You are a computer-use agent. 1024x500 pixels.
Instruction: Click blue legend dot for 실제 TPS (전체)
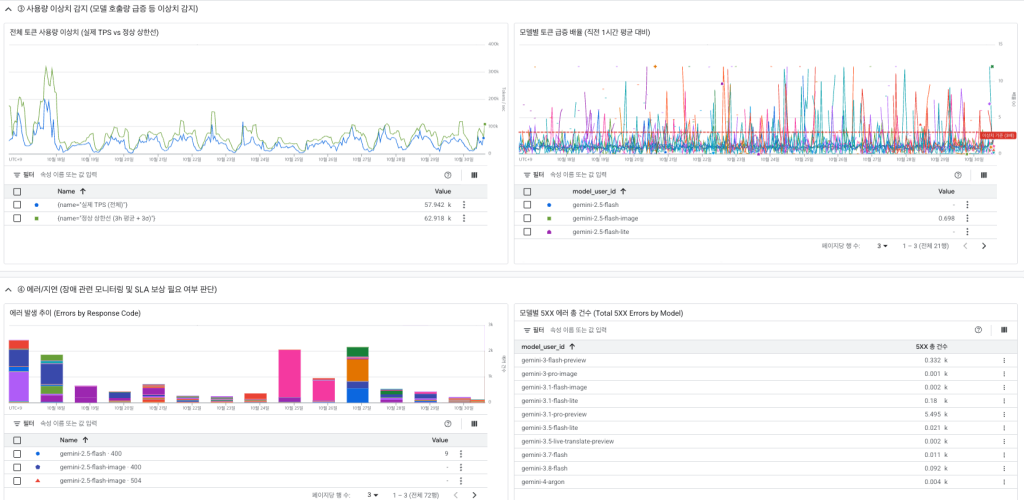tap(36, 204)
